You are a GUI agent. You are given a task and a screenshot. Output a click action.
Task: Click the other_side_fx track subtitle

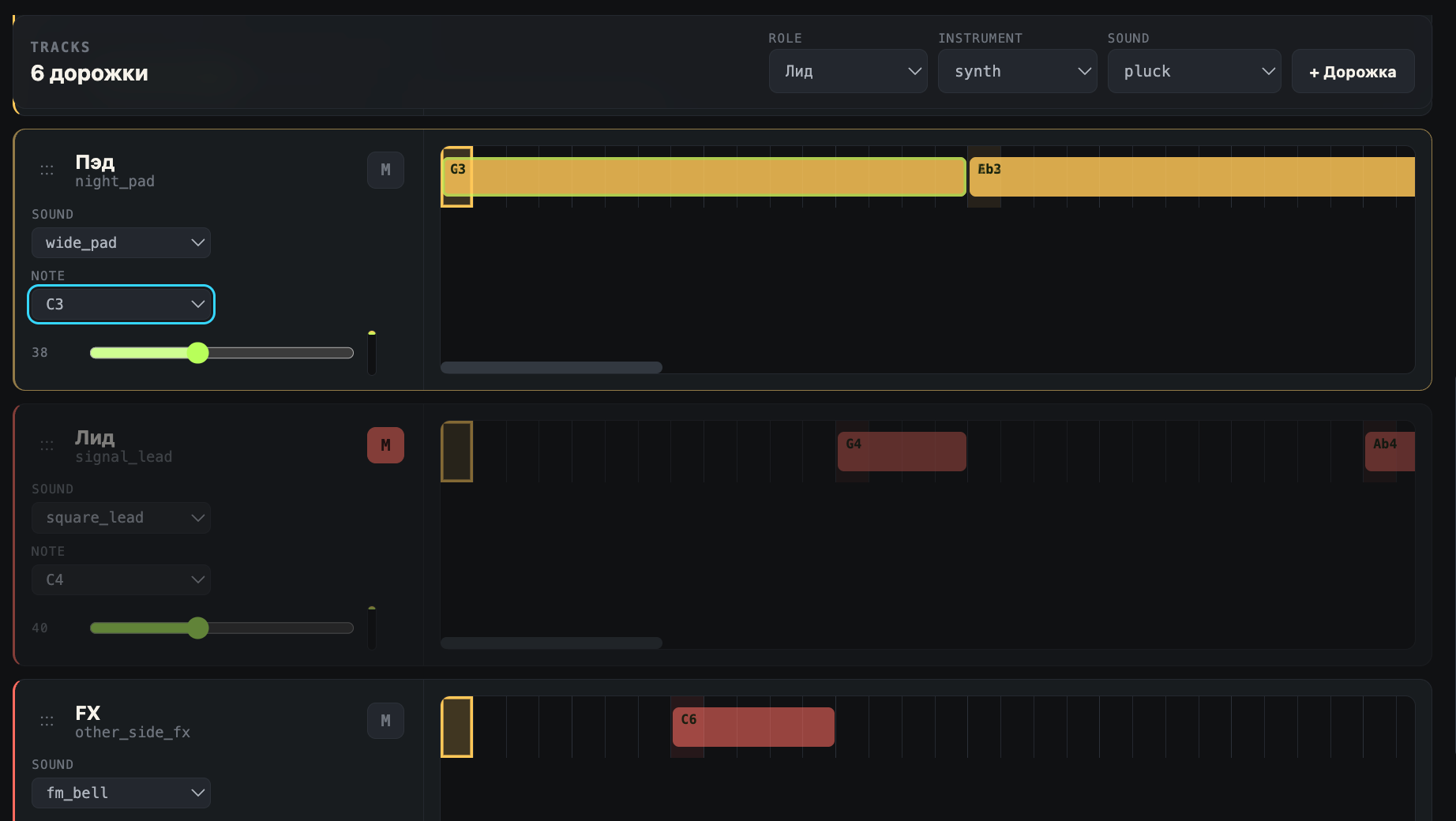coord(133,733)
